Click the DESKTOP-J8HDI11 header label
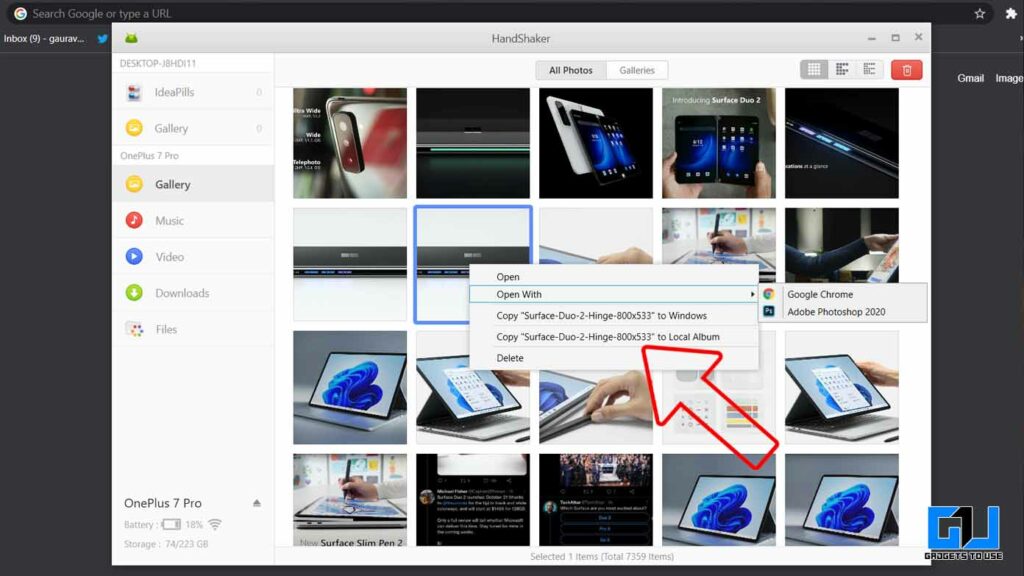 (x=158, y=63)
